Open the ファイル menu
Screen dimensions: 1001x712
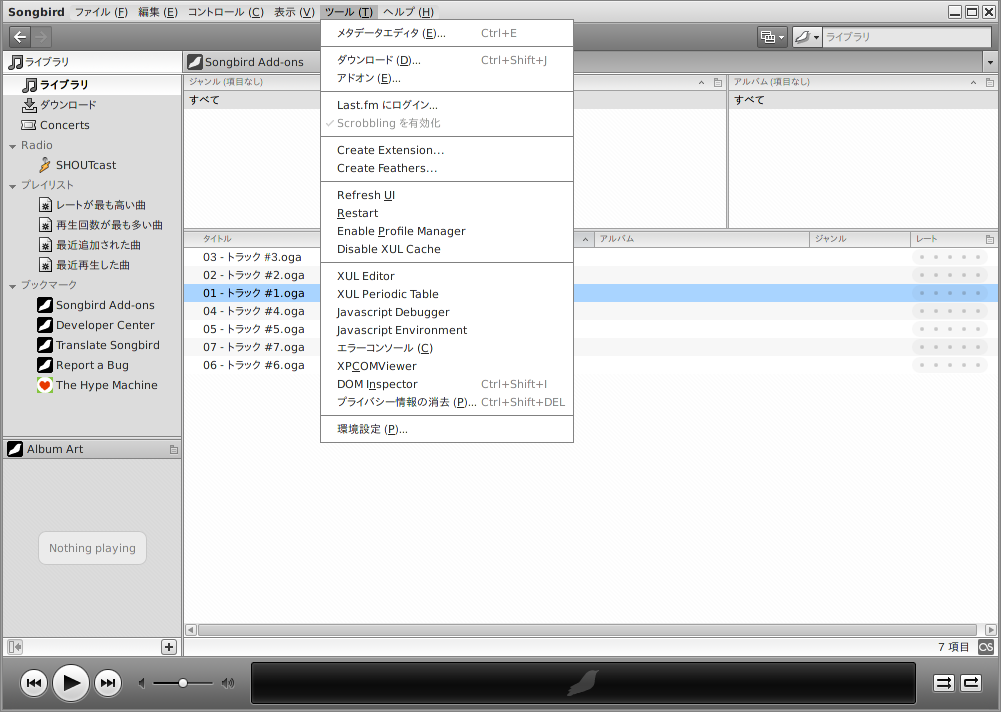click(101, 12)
